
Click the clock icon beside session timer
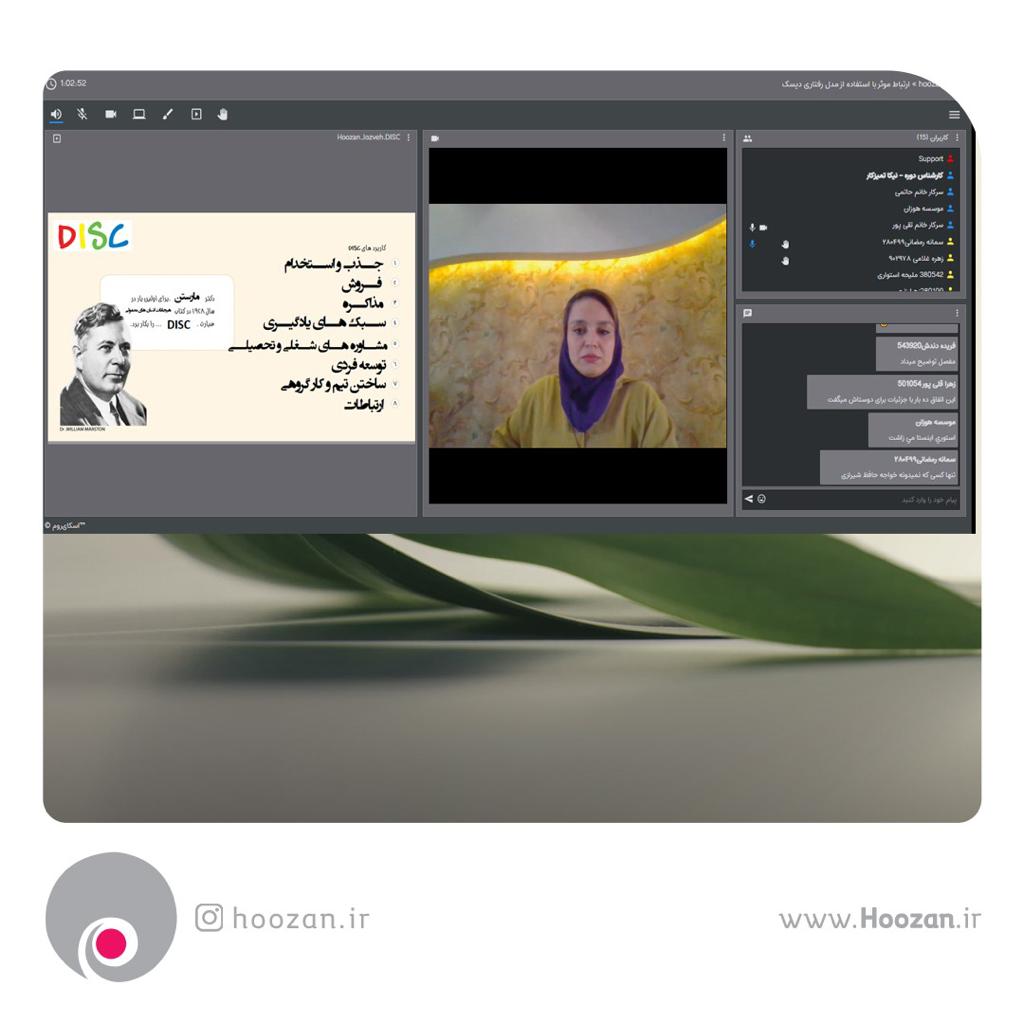52,84
